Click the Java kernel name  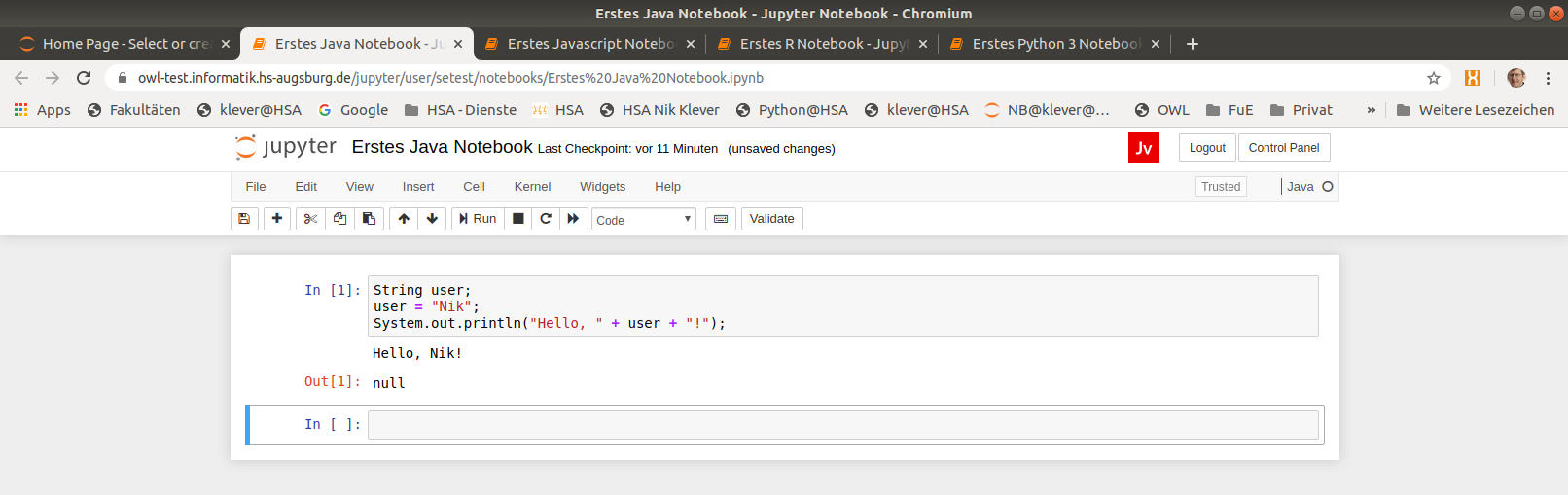(x=1301, y=187)
